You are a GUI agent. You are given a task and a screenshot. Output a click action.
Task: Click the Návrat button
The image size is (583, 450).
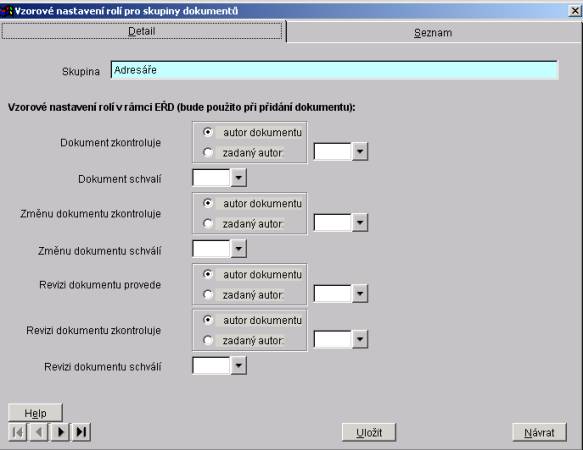click(539, 433)
